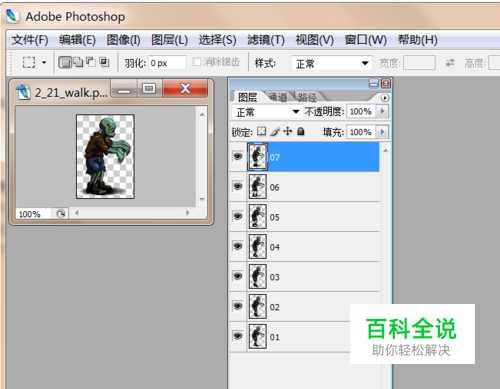Hide layer 04 with its eye icon
This screenshot has height=389, width=500.
[238, 246]
